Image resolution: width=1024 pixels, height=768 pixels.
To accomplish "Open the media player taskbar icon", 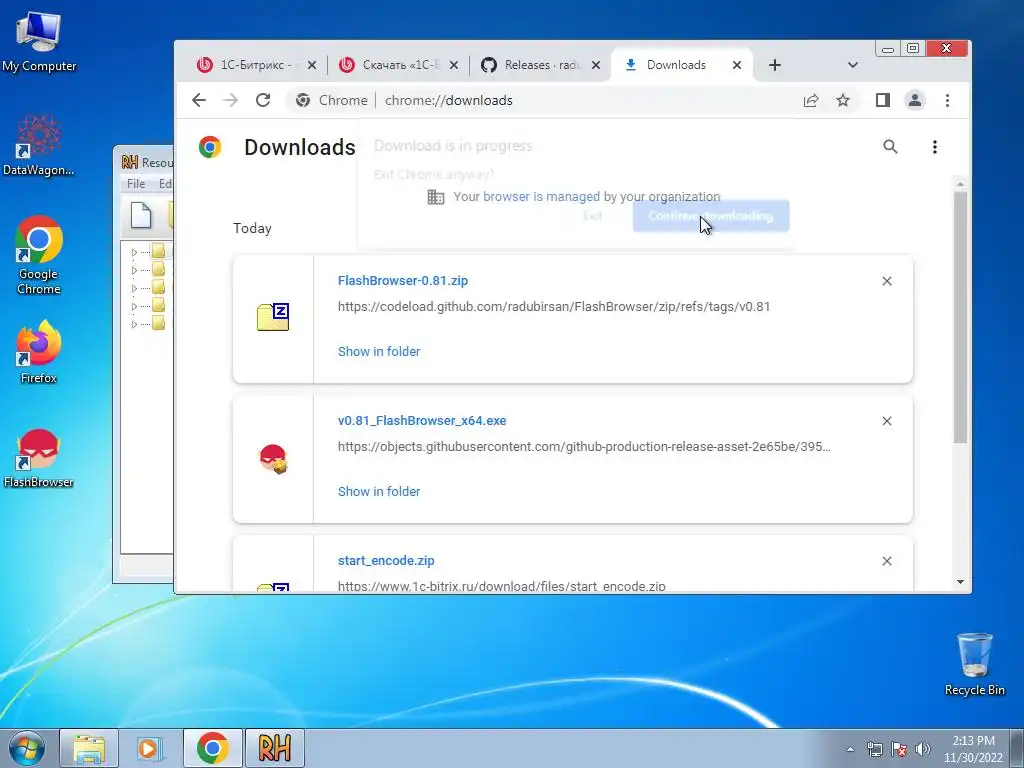I will click(x=150, y=748).
